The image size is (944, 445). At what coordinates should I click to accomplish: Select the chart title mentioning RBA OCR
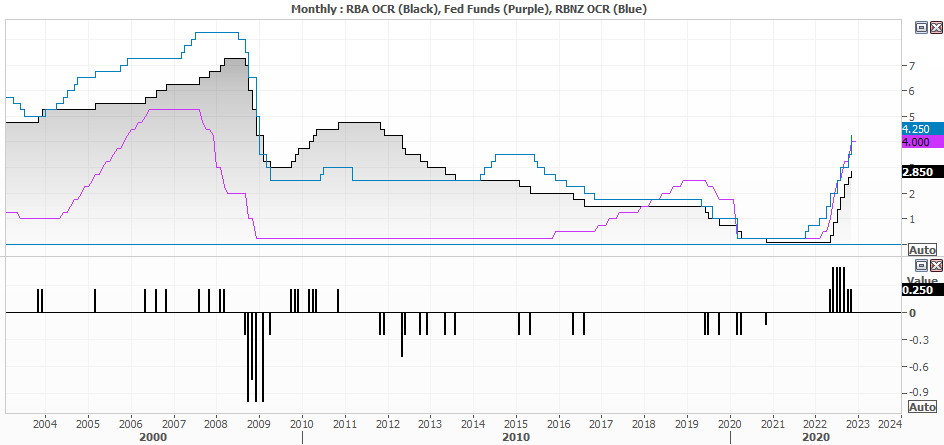[471, 8]
